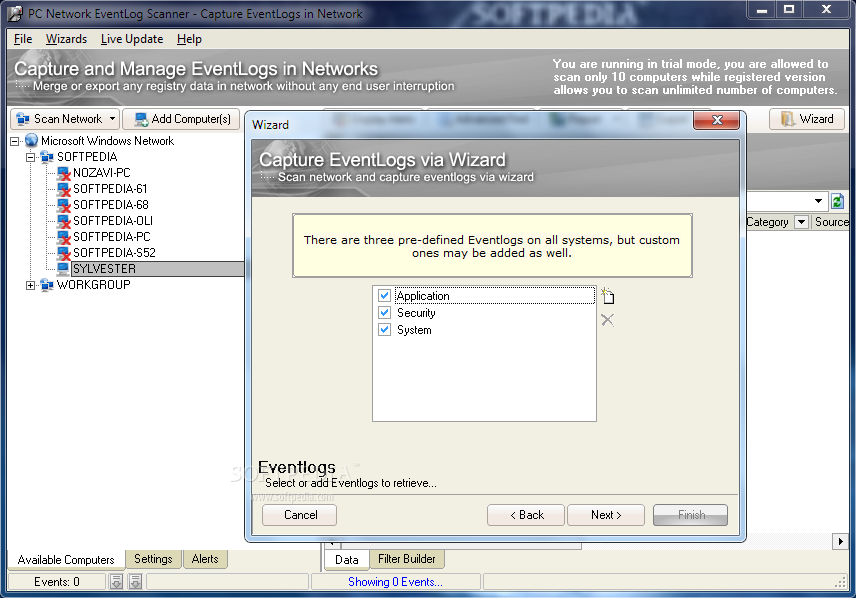Open the Live Update menu

pos(132,39)
